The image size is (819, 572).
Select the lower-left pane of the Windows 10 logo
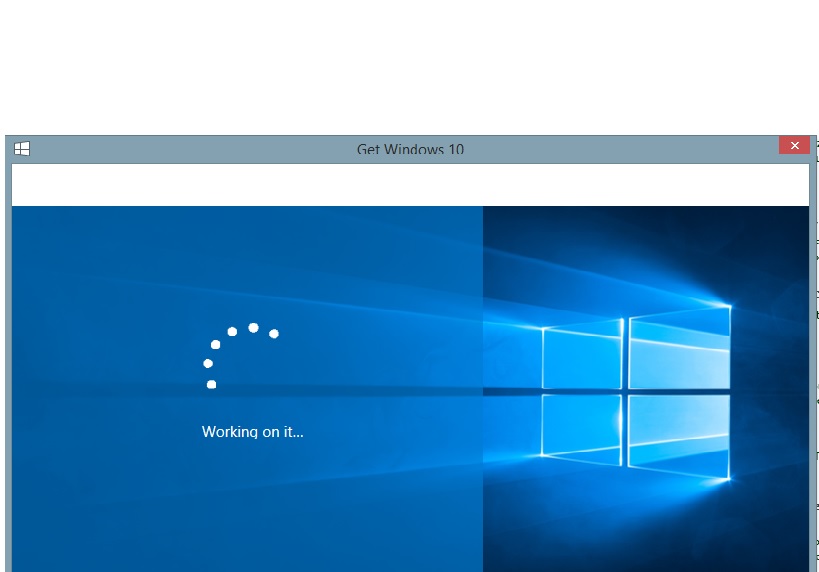[x=582, y=429]
